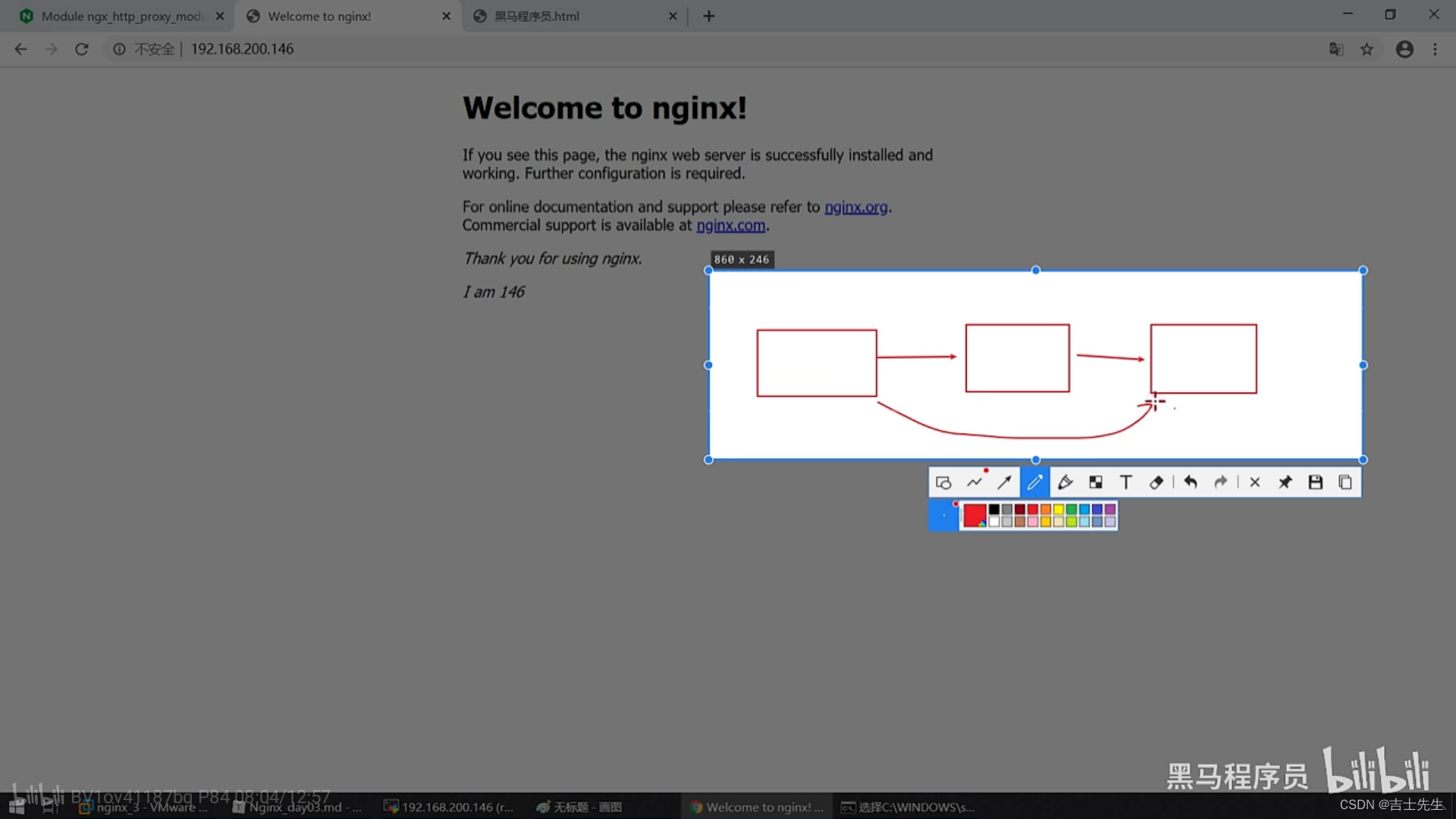Copy the screenshot to clipboard

click(1345, 482)
